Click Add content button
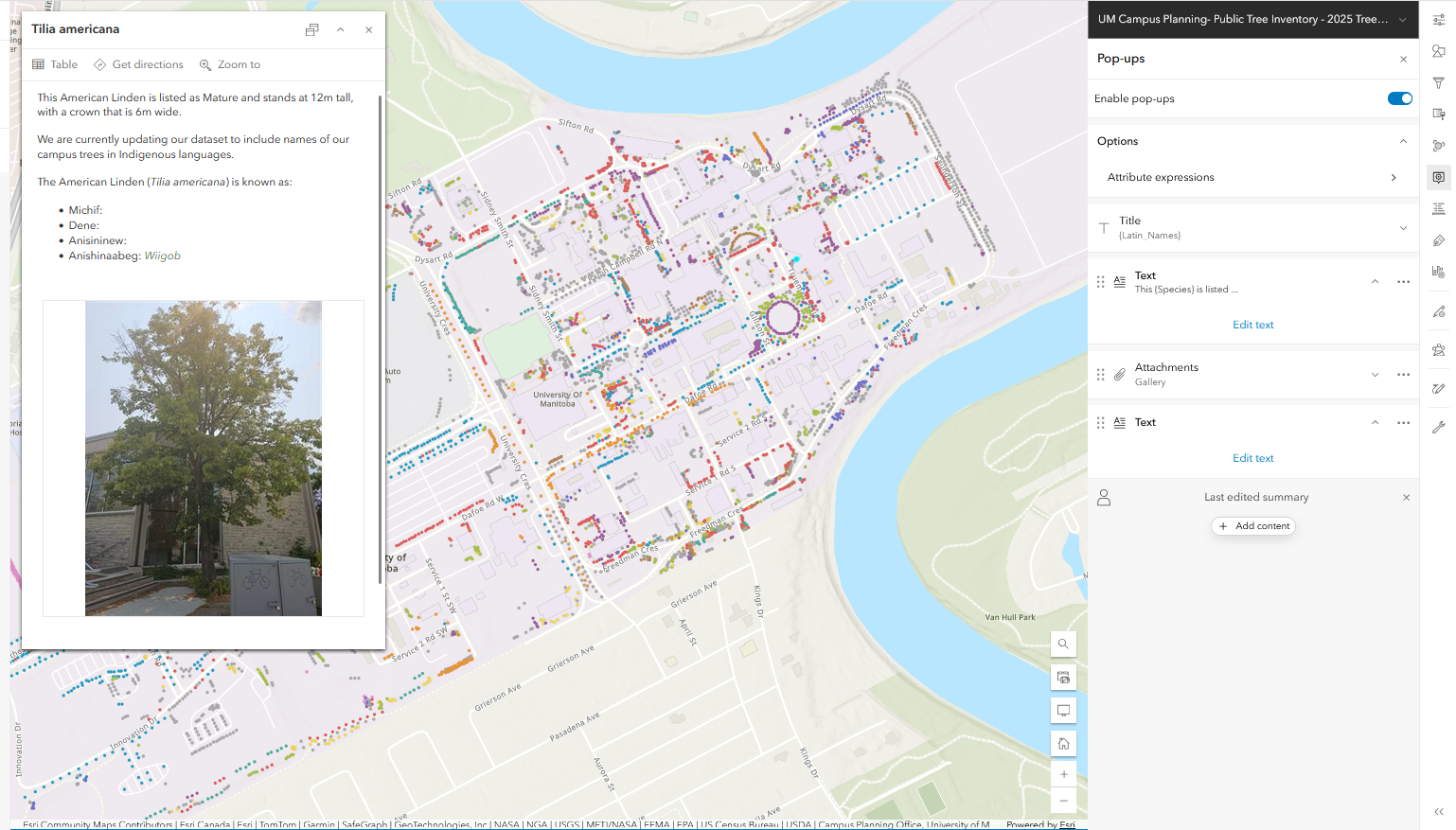This screenshot has width=1456, height=830. click(x=1253, y=526)
